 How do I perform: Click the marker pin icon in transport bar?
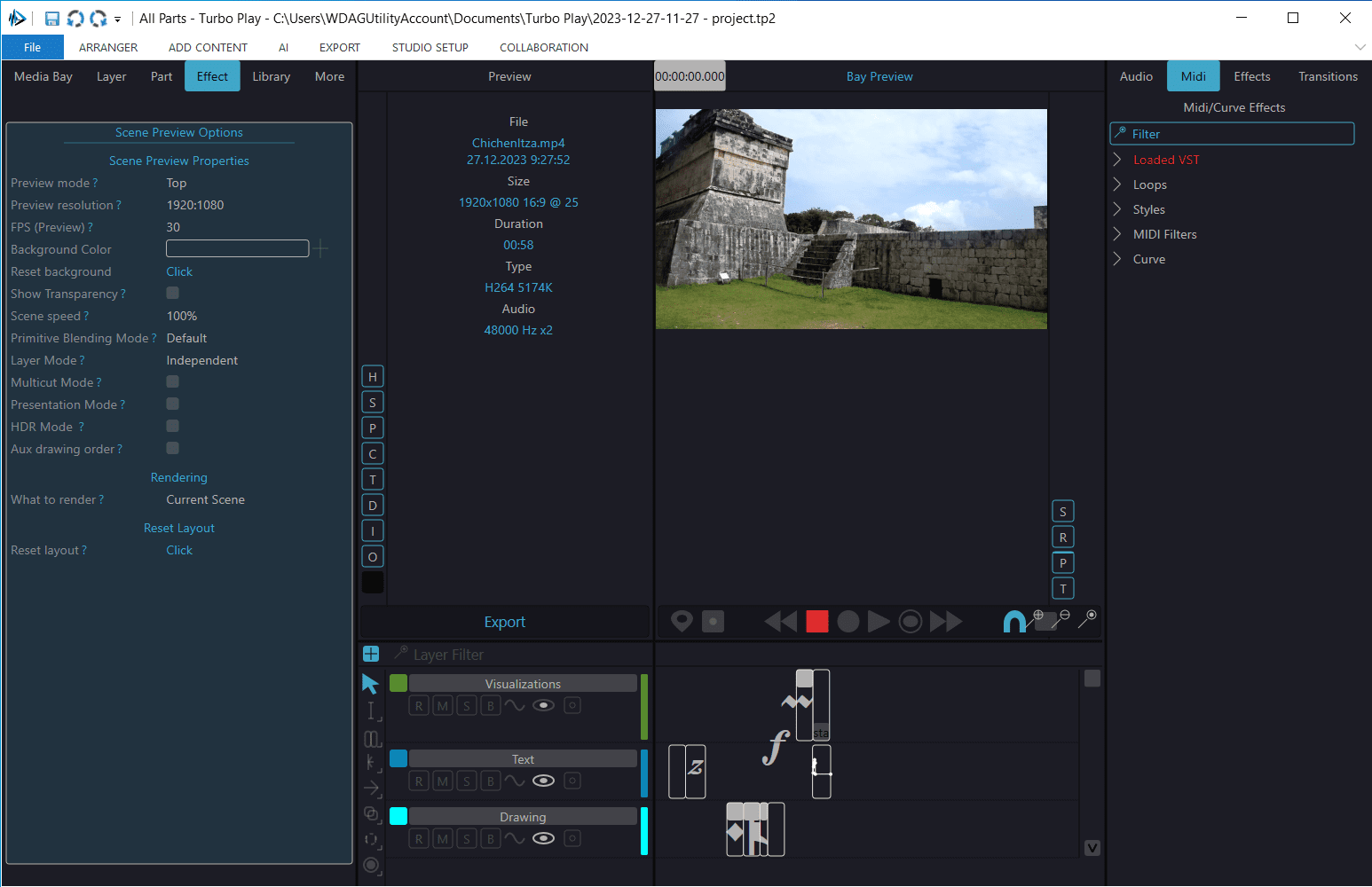click(x=682, y=621)
